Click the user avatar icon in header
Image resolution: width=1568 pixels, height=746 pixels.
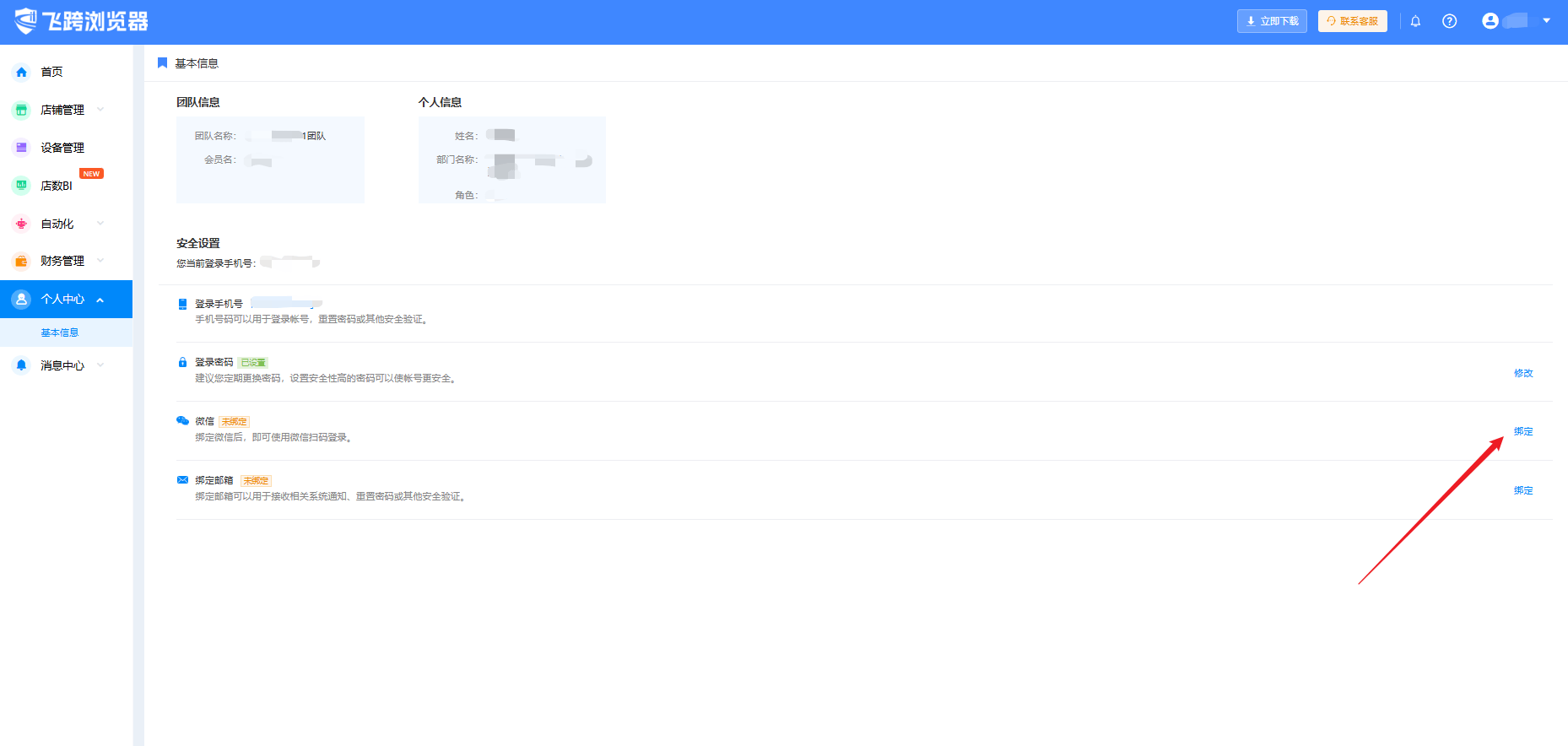[1490, 21]
